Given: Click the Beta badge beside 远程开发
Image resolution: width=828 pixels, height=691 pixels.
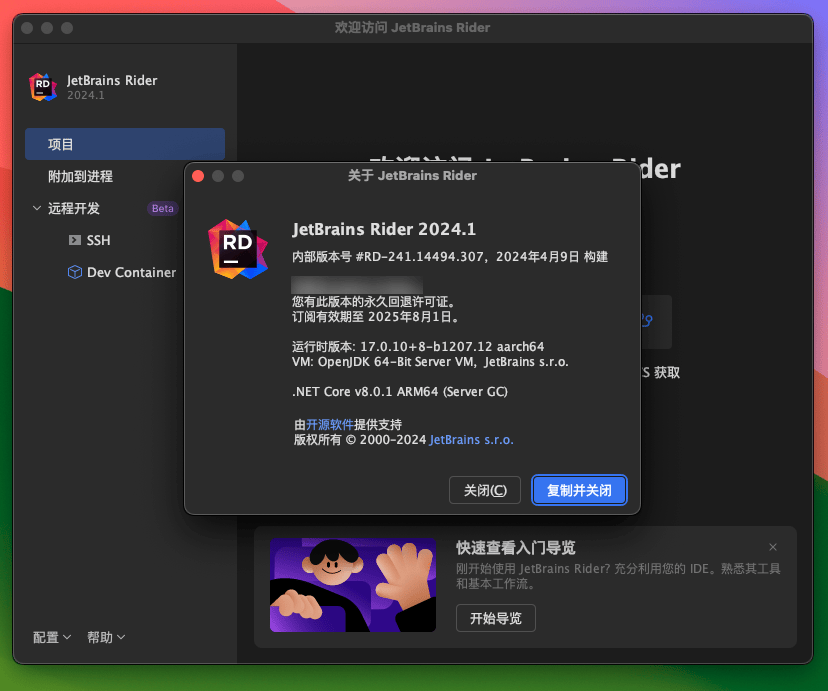Looking at the screenshot, I should [162, 208].
